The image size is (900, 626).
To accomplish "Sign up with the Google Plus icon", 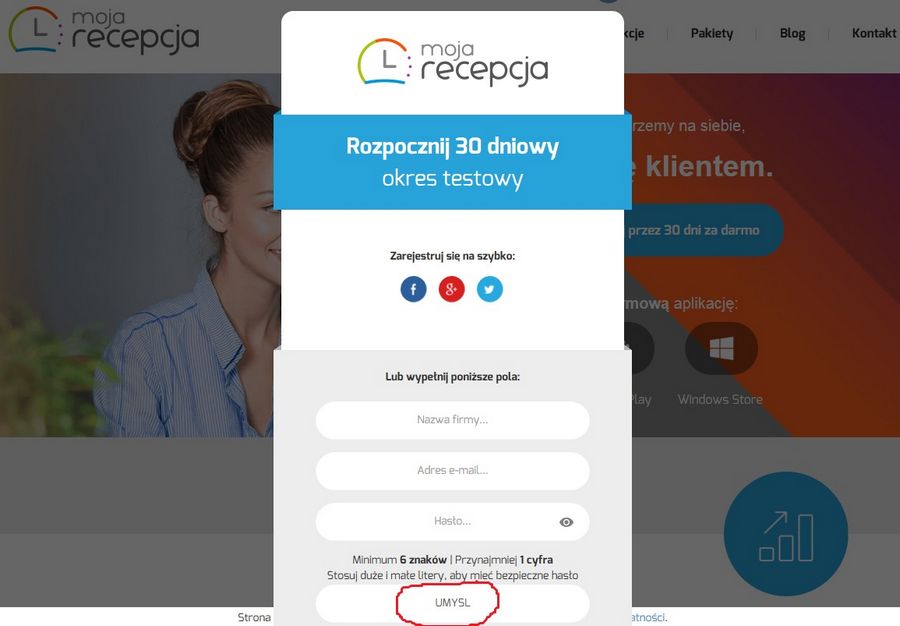I will 452,289.
